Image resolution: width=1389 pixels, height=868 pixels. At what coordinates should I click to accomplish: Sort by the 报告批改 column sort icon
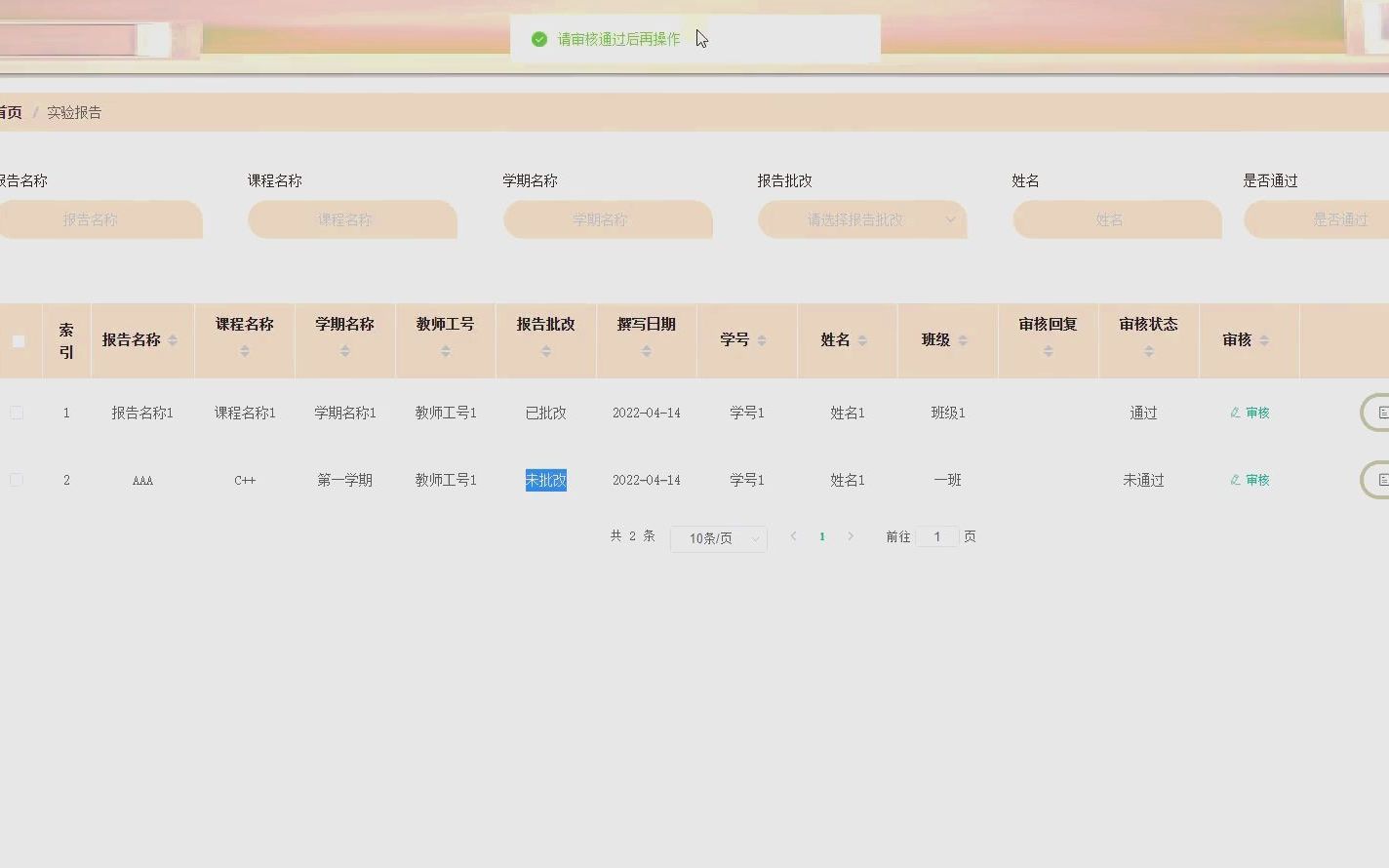point(546,351)
